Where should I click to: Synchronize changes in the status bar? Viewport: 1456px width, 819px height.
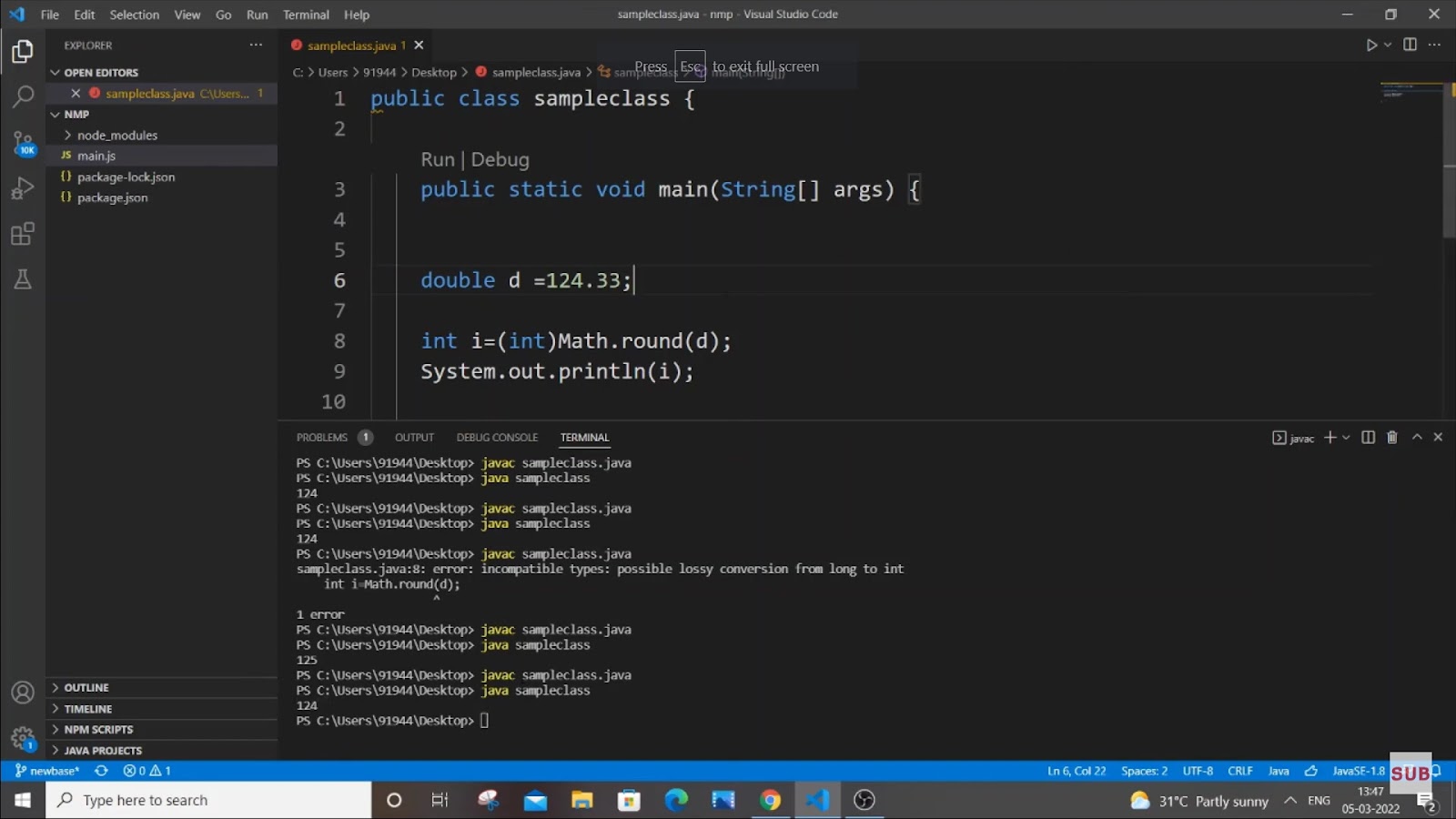pos(101,771)
